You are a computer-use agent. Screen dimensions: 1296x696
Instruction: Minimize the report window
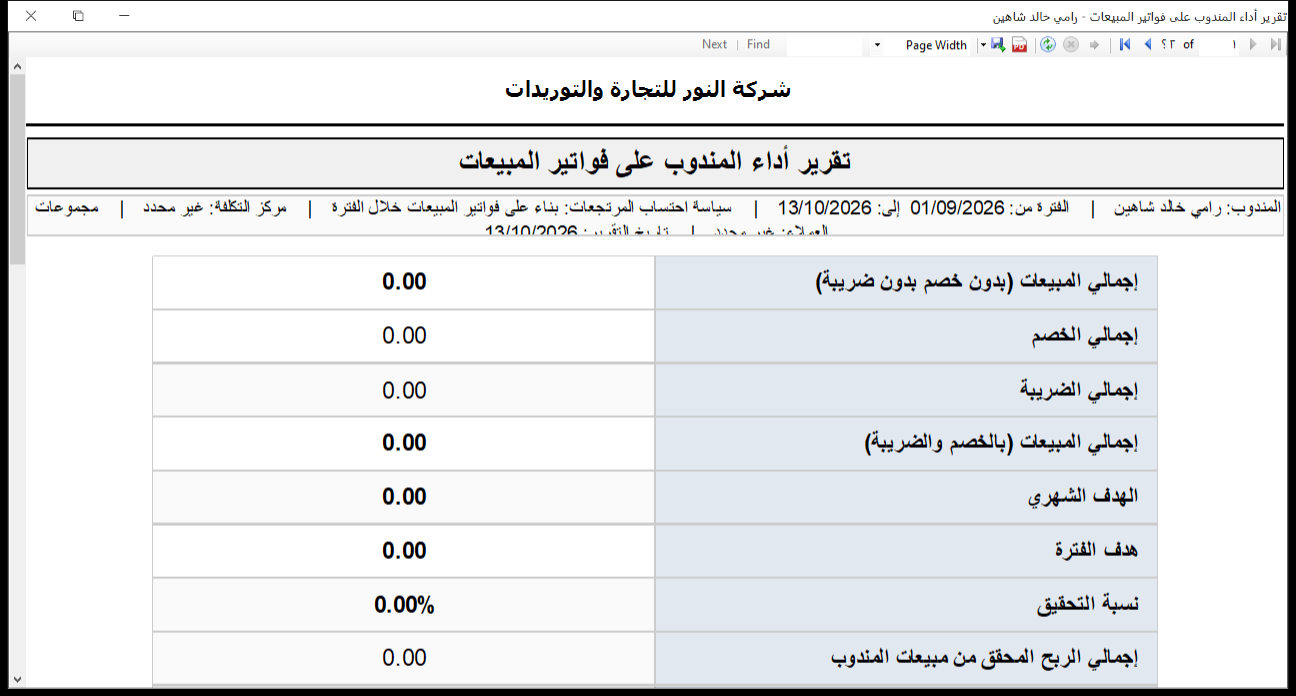tap(123, 16)
